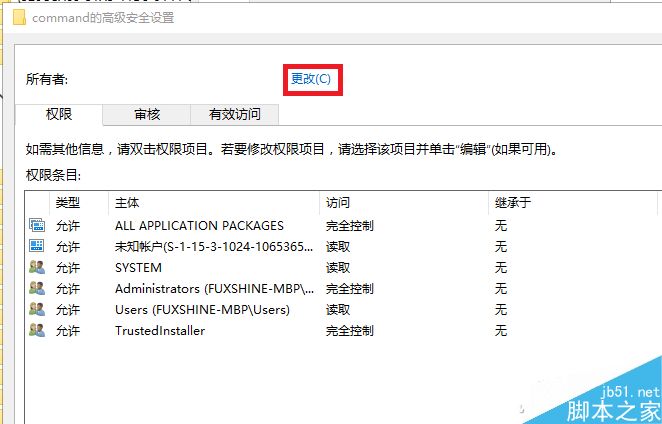
Task: Select the Administrators (FUXSHINE-MBP\... entry
Action: click(x=214, y=289)
